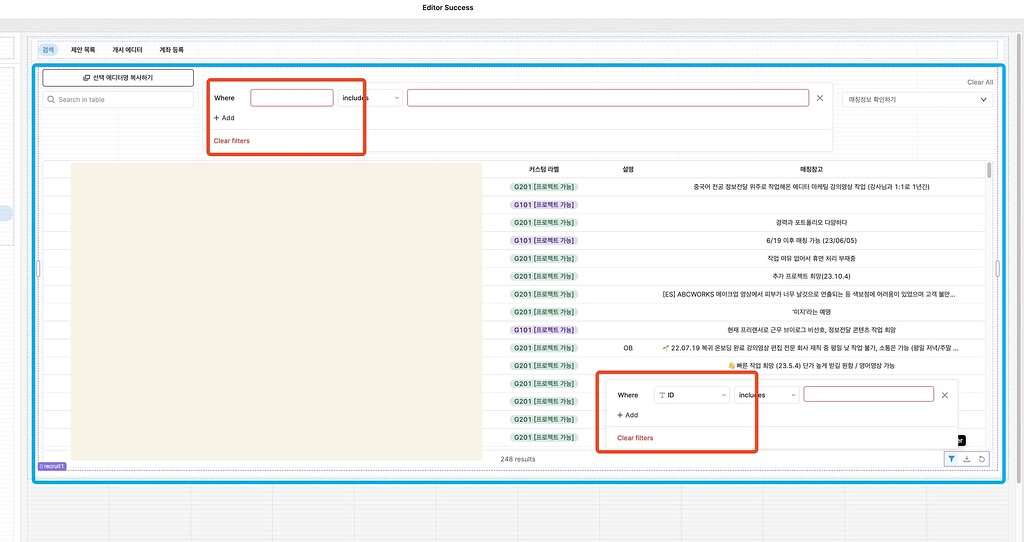
Task: Remove the filter row with ID column
Action: tap(944, 395)
